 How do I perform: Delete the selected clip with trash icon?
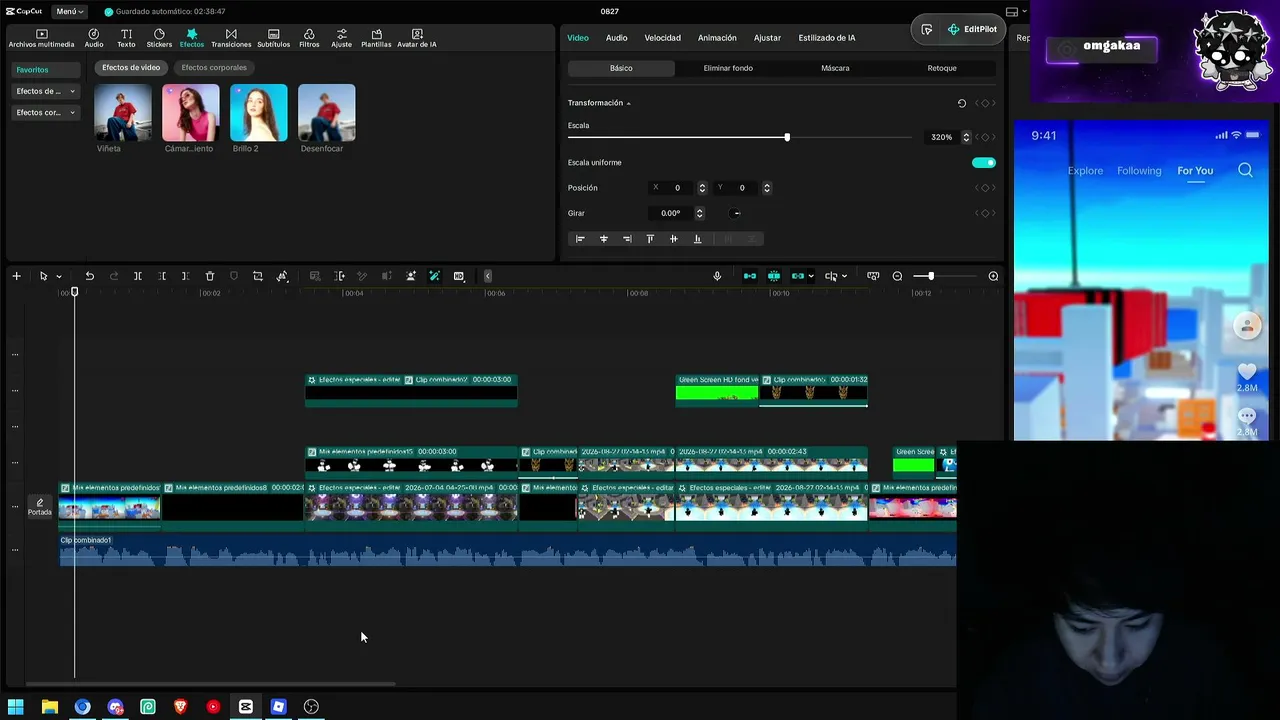pos(210,276)
